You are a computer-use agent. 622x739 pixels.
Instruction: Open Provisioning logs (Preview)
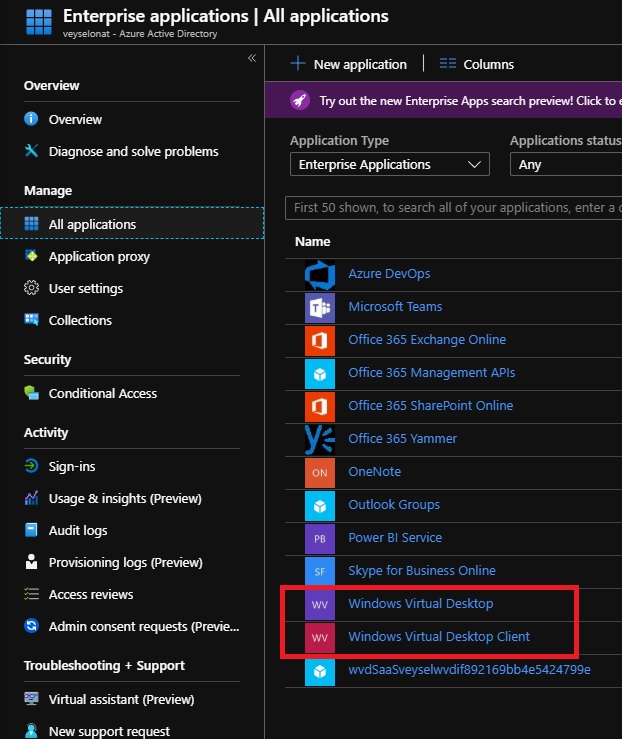click(125, 563)
